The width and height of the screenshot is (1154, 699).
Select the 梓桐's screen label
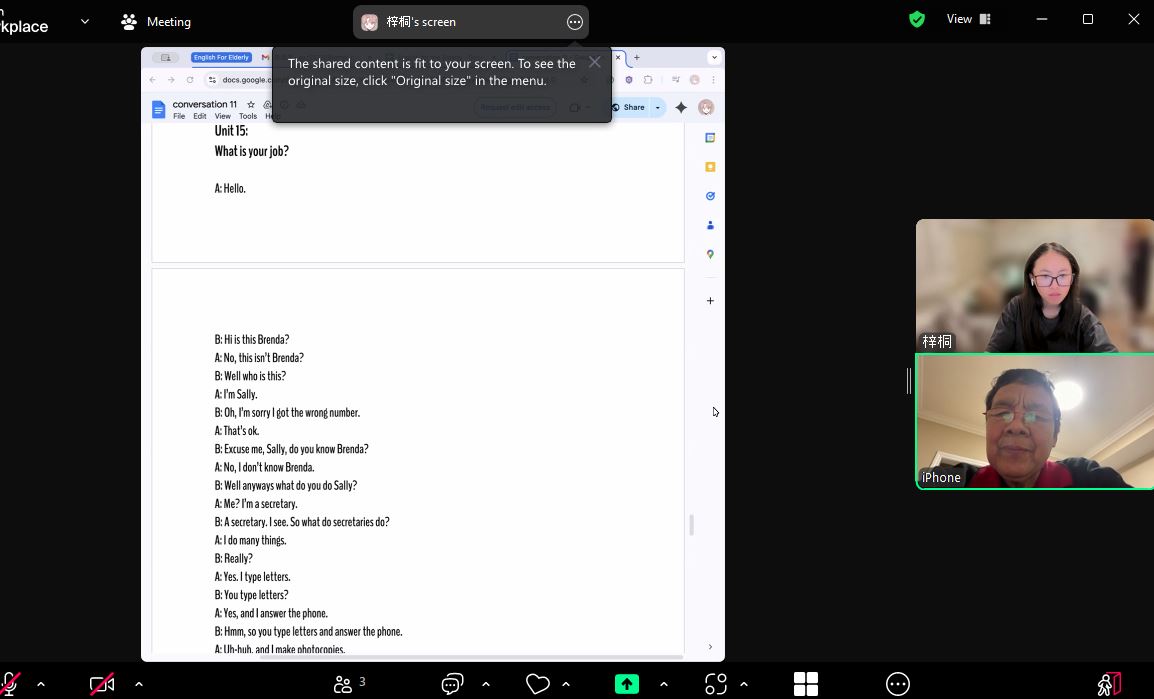click(x=421, y=22)
